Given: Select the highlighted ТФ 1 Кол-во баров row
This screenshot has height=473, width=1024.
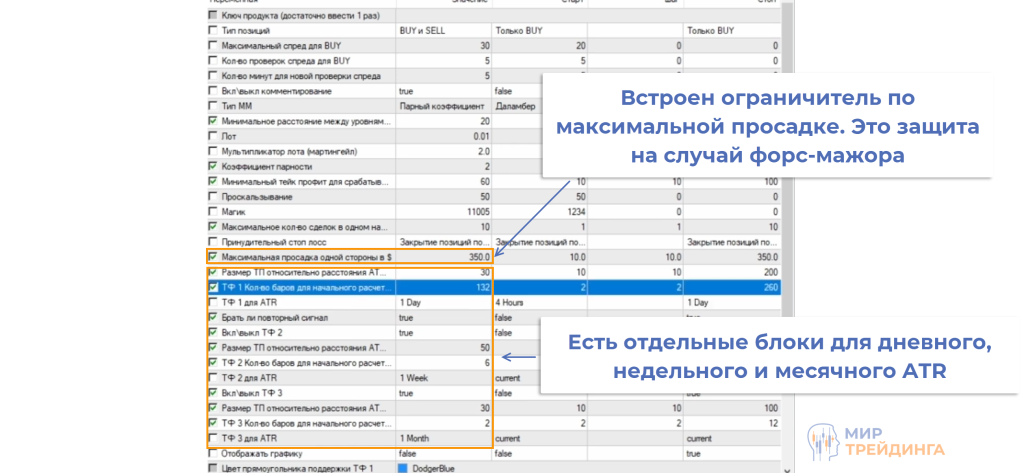Looking at the screenshot, I should (x=300, y=287).
